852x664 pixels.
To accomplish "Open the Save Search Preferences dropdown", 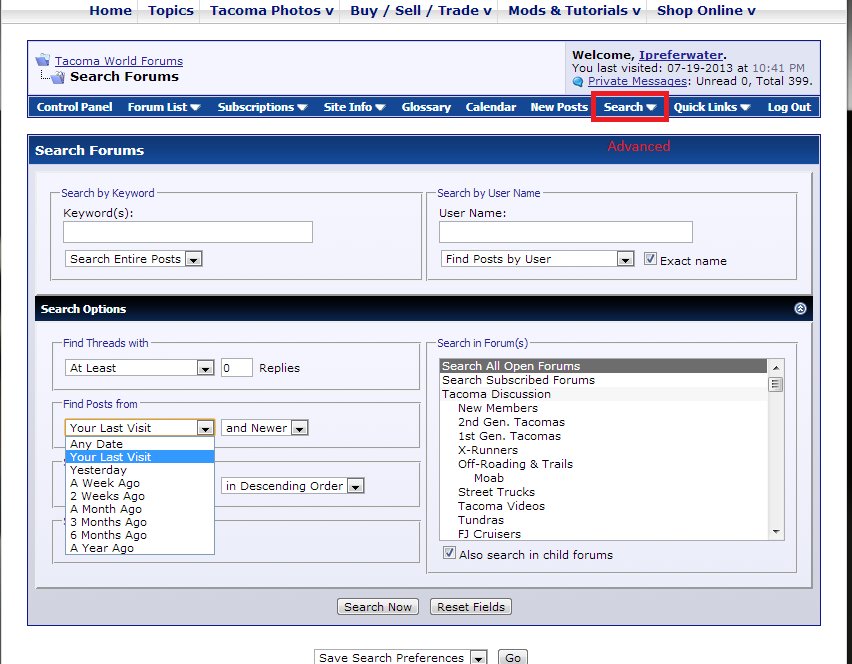I will 400,657.
